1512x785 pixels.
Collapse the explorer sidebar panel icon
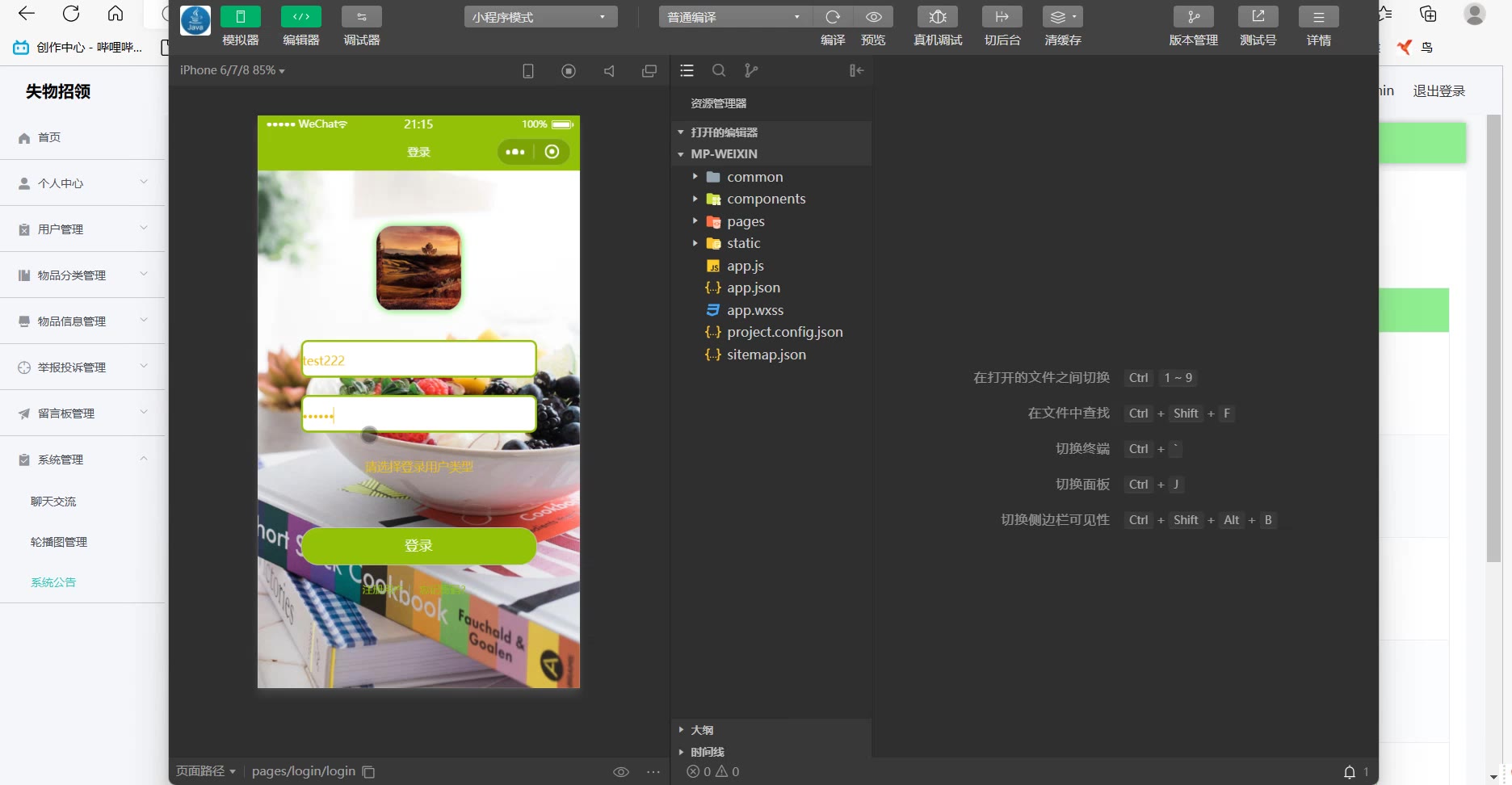coord(857,71)
